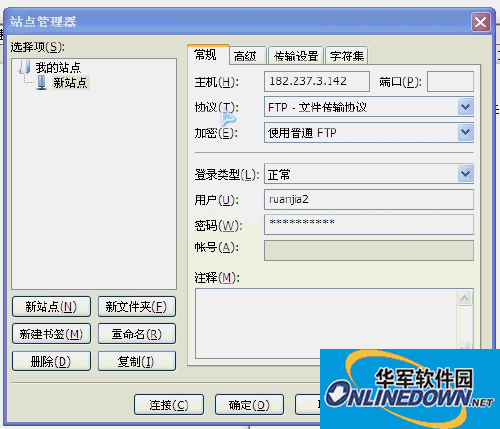Switch to the 字符集 tab
The height and width of the screenshot is (429, 500).
pyautogui.click(x=347, y=56)
